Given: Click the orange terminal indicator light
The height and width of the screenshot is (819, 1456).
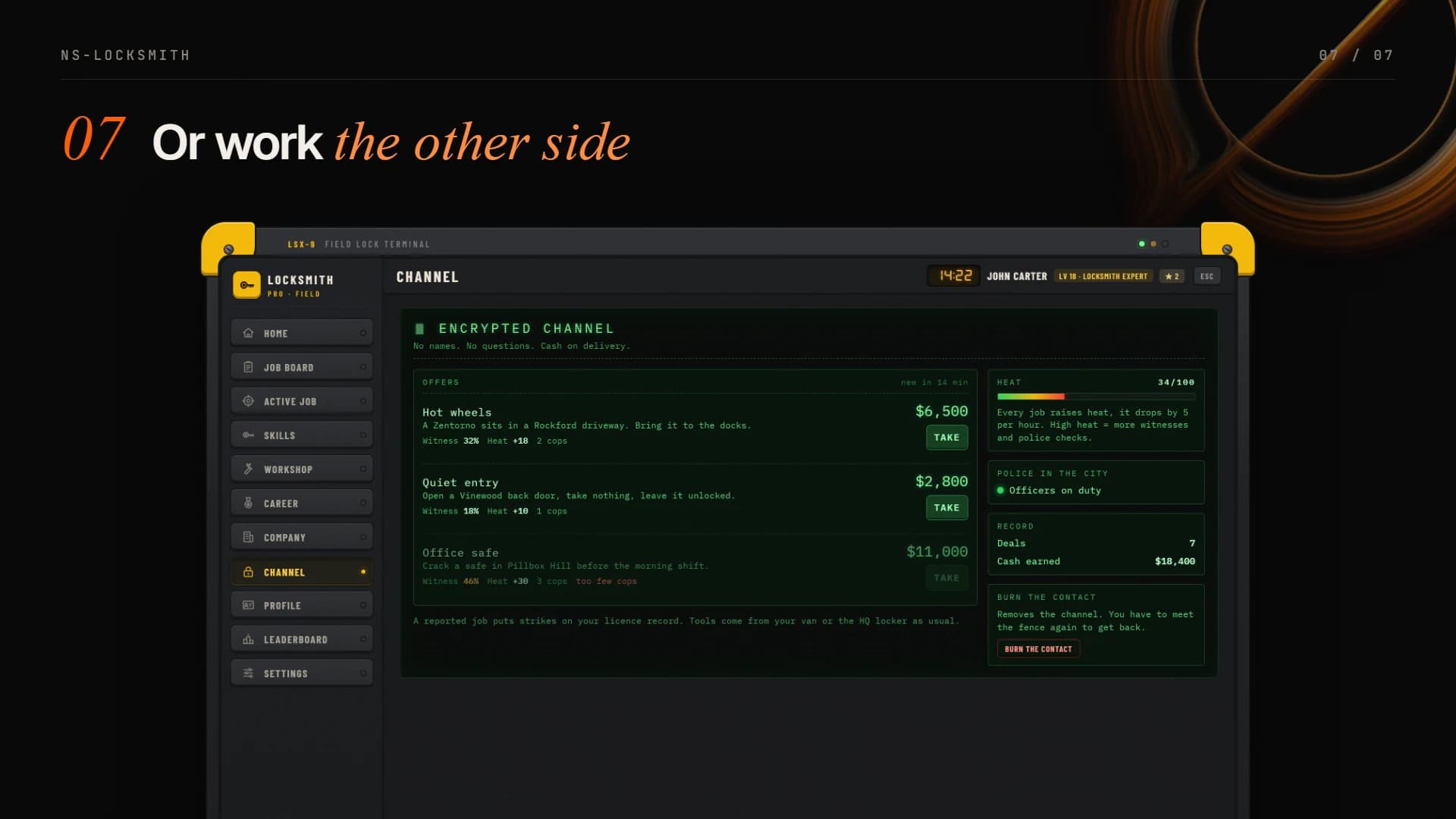Looking at the screenshot, I should pos(1153,244).
